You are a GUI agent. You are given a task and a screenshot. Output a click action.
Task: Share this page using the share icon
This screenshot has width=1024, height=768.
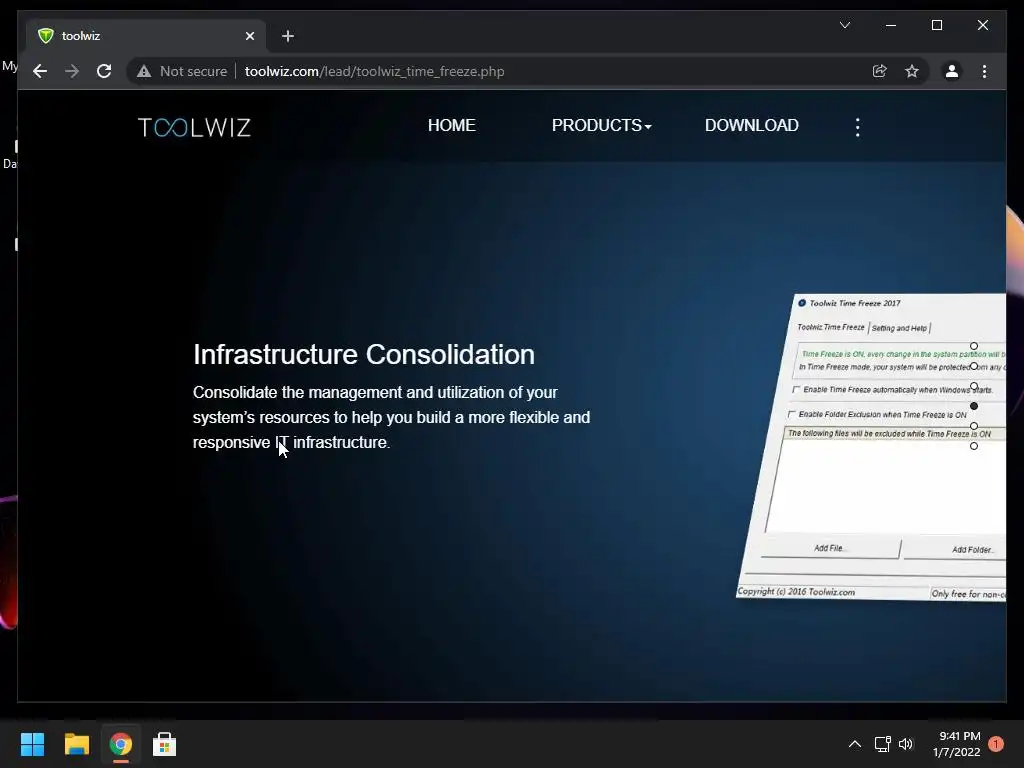tap(880, 71)
